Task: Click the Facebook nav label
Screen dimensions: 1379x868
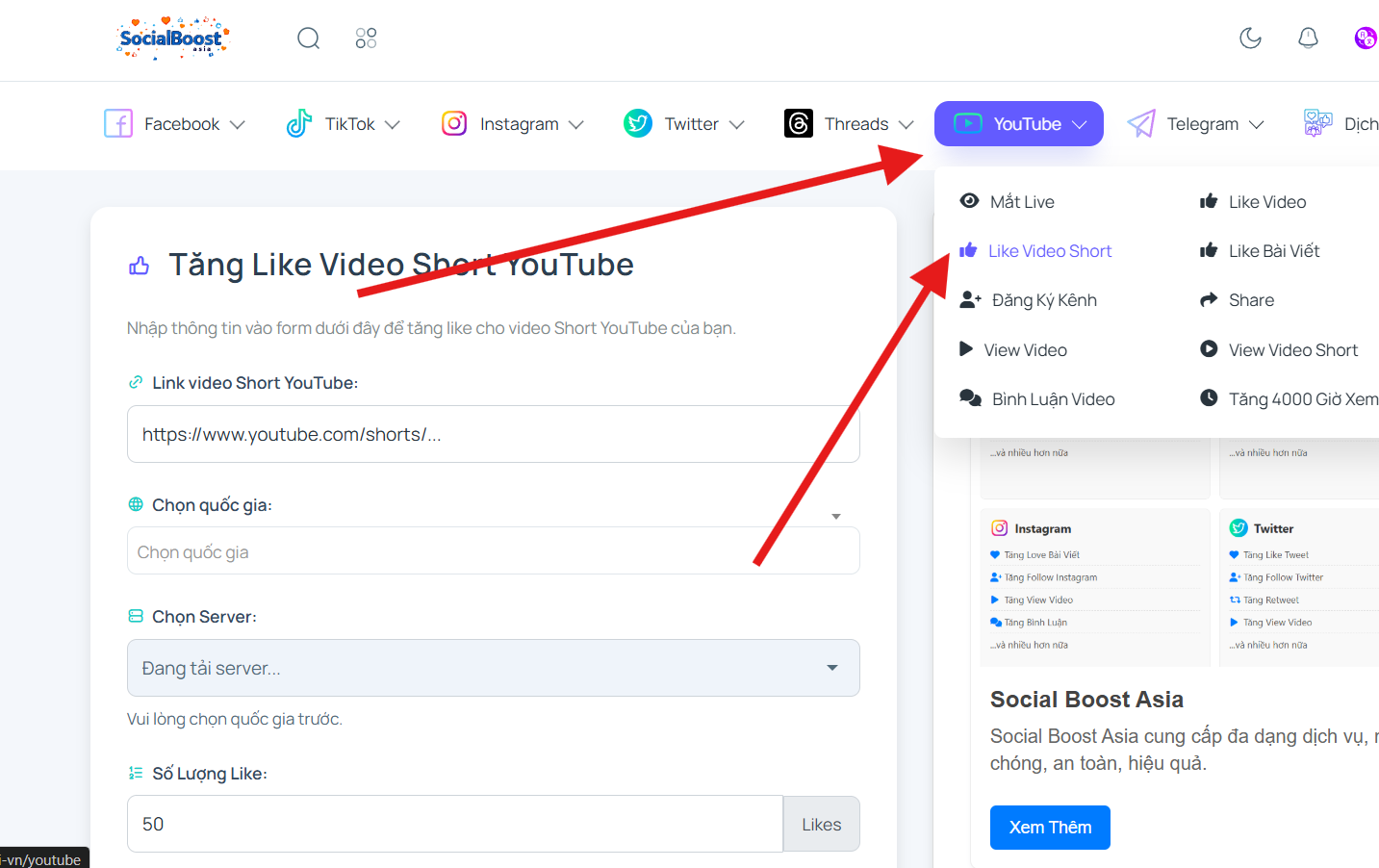Action: click(182, 124)
